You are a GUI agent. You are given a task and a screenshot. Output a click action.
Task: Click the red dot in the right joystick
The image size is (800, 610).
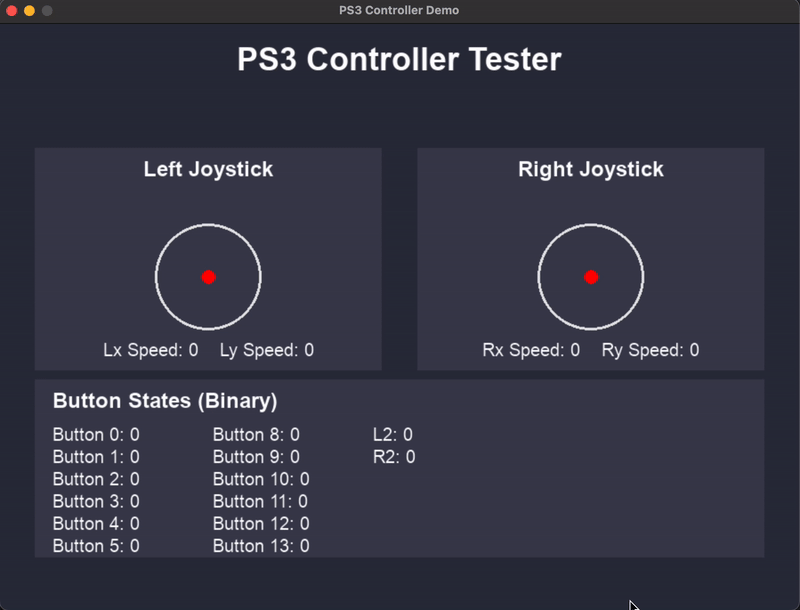pos(591,277)
